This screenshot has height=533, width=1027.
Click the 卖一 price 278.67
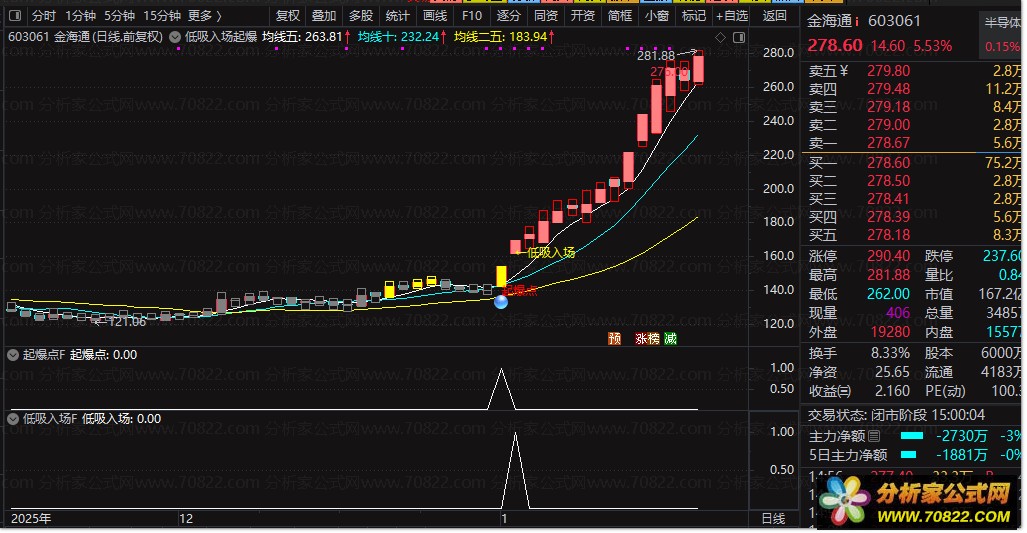pyautogui.click(x=889, y=143)
